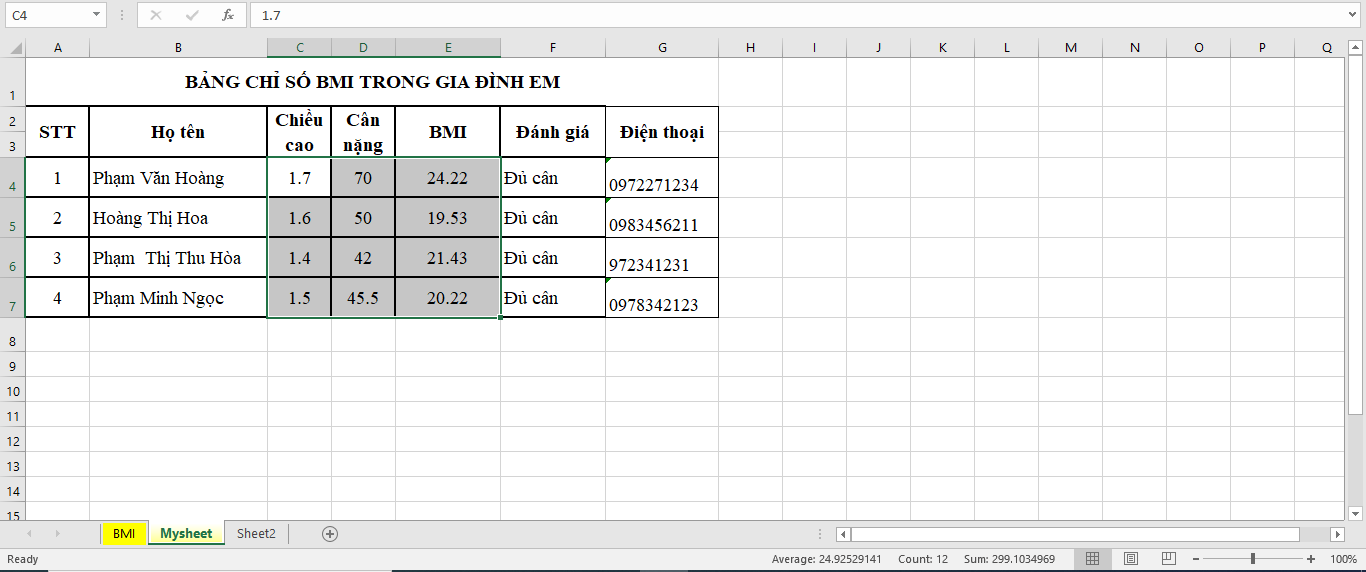Screen dimensions: 1366x572
Task: Click the Họ tên header cell
Action: pos(178,132)
